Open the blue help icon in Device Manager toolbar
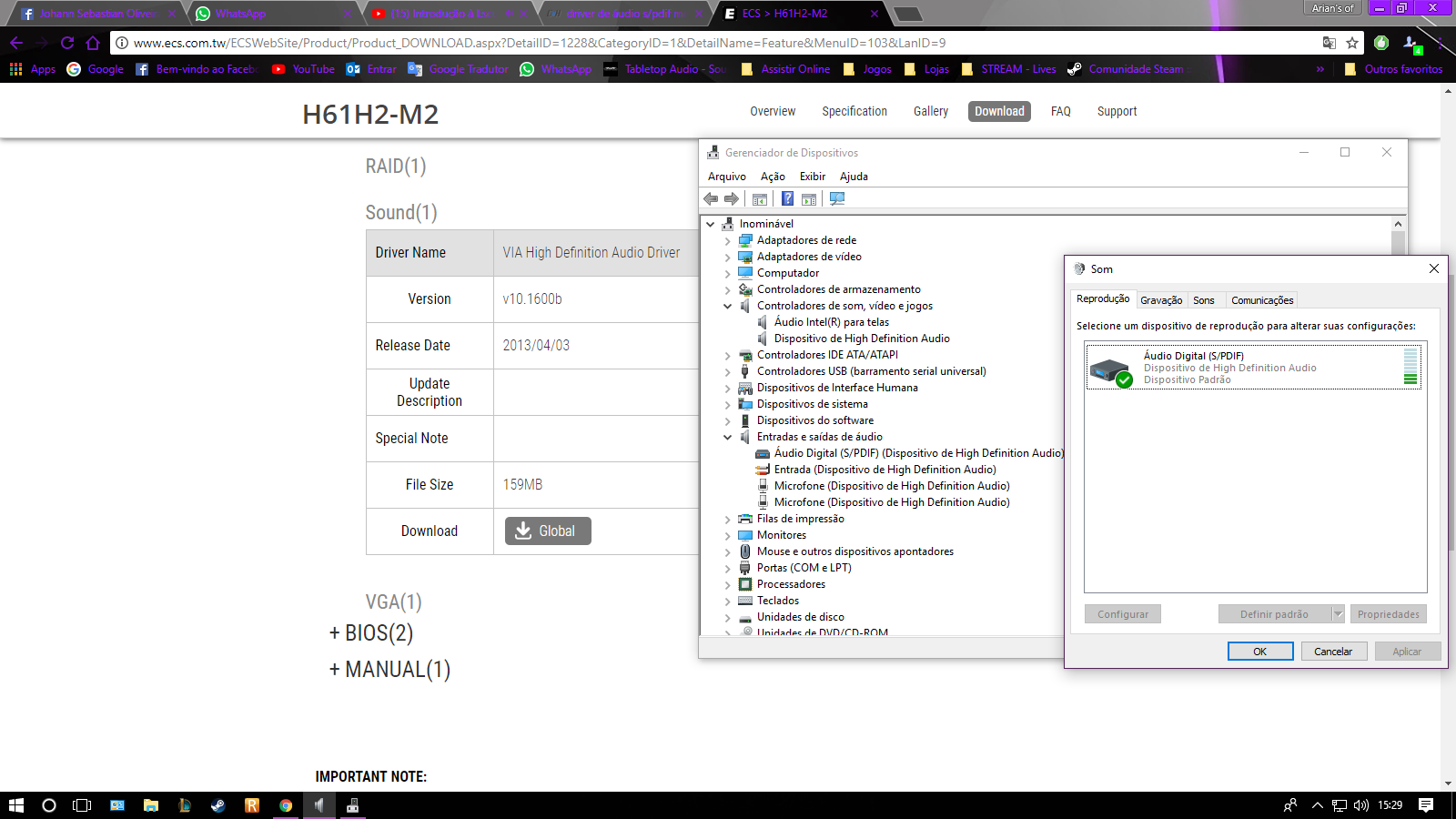Screen dimensions: 1456x819 [787, 198]
